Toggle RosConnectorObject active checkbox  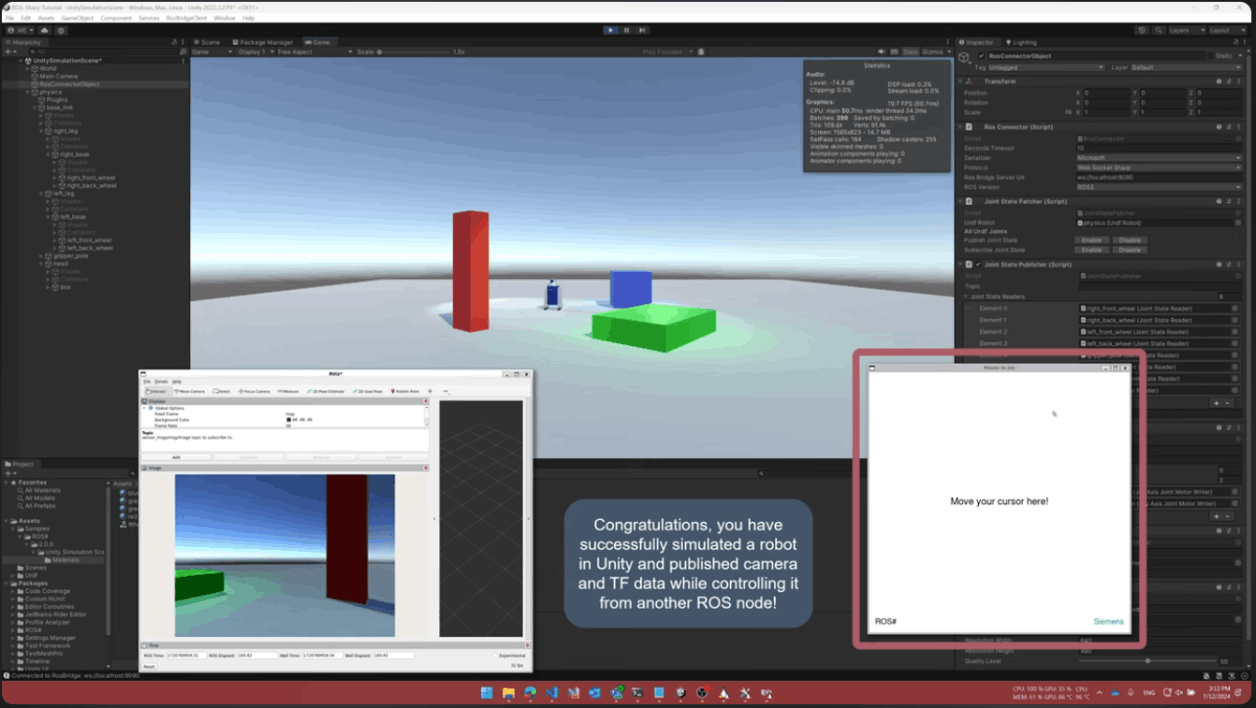[981, 56]
